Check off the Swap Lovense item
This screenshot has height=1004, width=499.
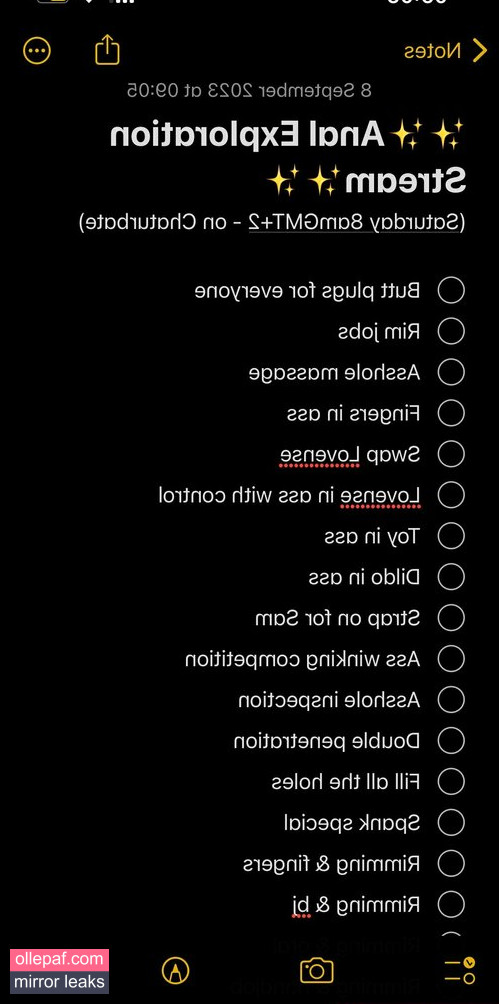[x=451, y=454]
